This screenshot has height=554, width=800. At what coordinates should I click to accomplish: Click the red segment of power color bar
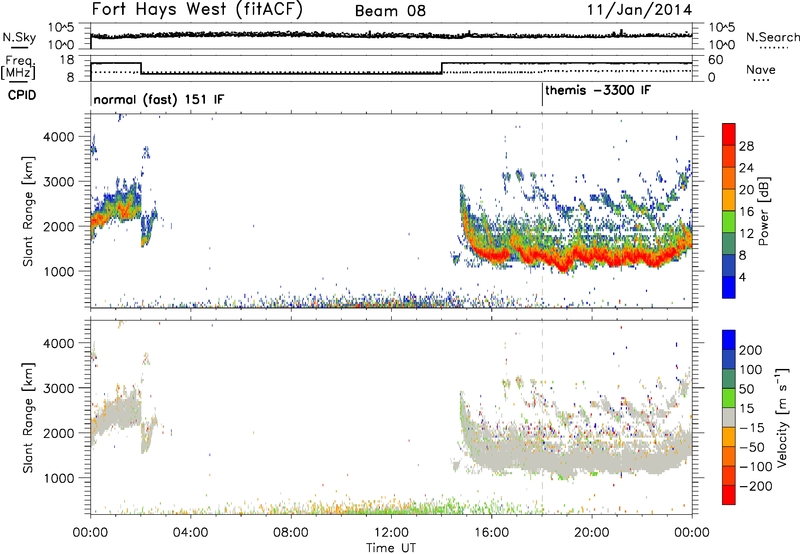point(729,134)
